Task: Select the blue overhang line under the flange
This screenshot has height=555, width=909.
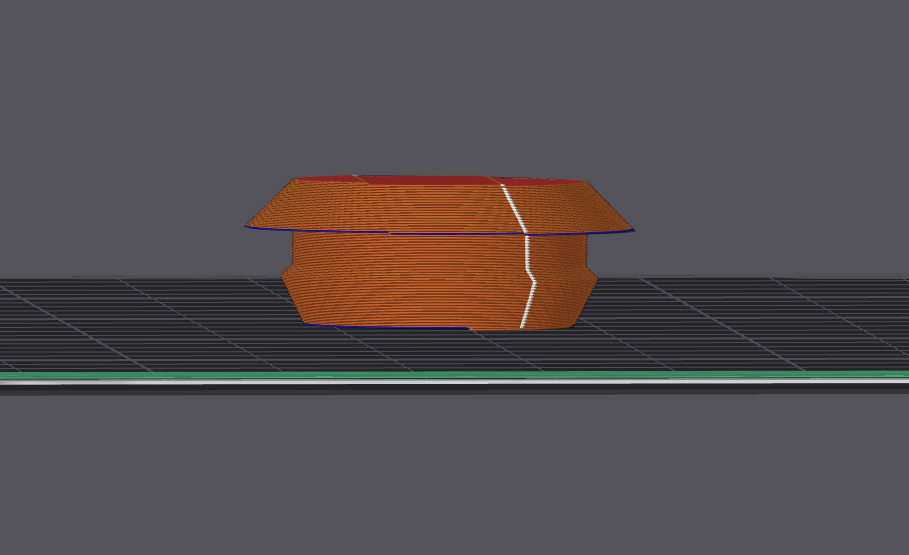Action: point(439,232)
